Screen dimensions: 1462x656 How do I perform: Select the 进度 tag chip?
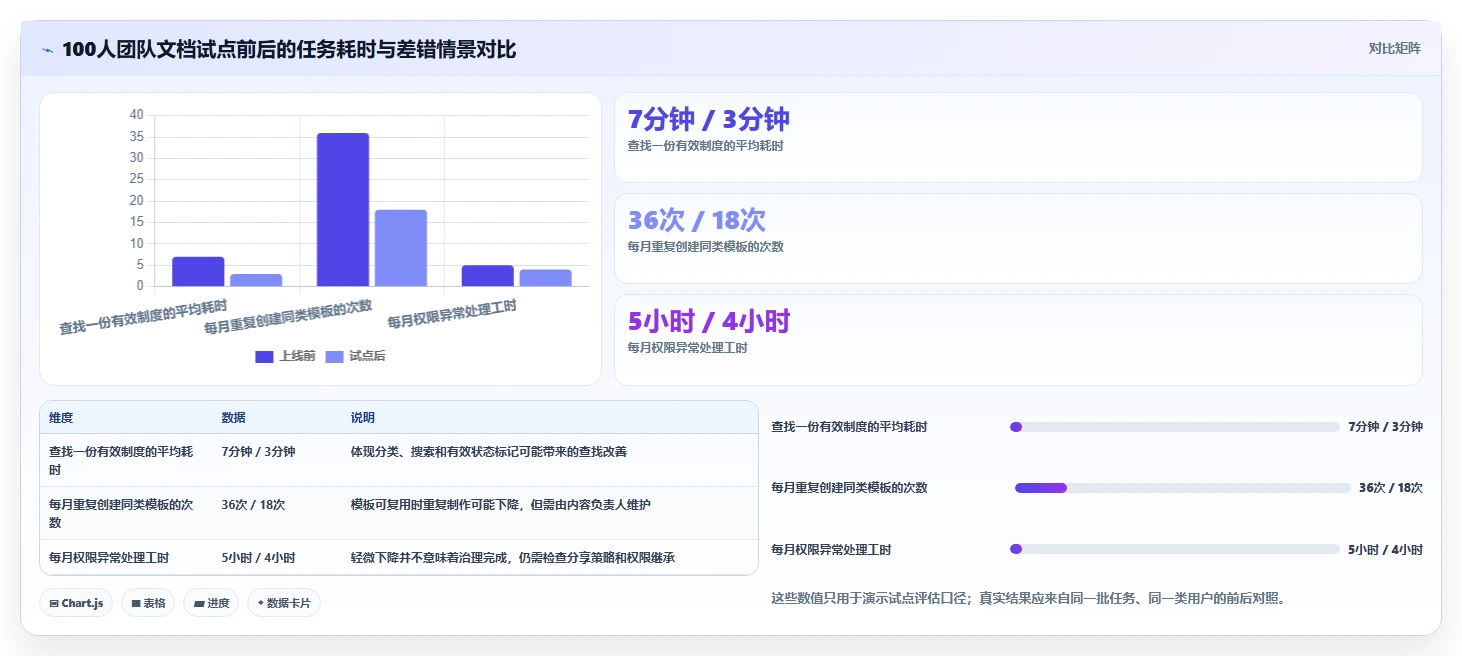tap(211, 603)
